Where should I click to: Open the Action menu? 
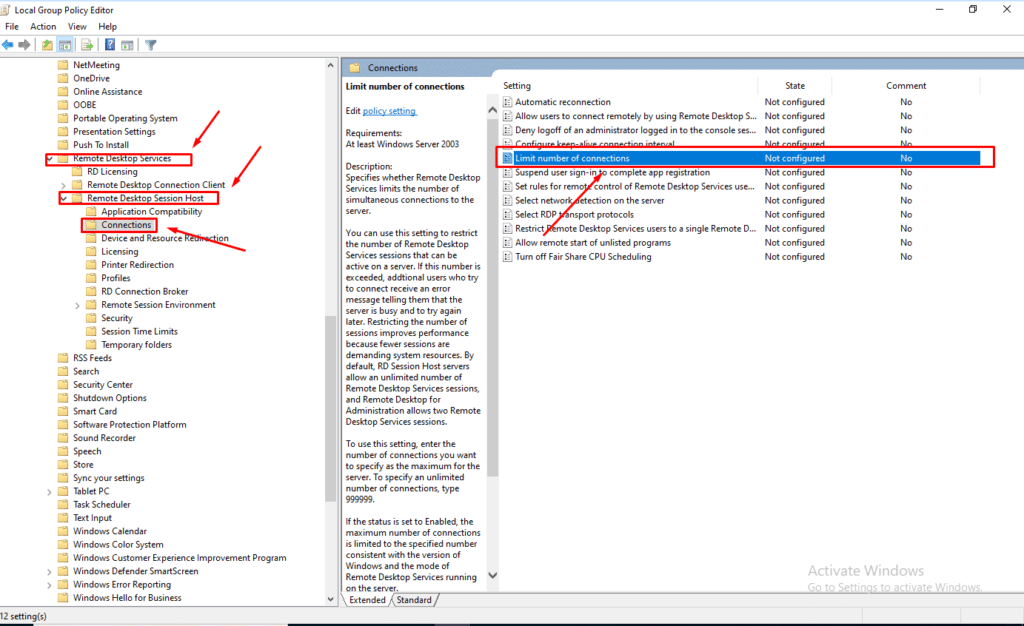[43, 26]
